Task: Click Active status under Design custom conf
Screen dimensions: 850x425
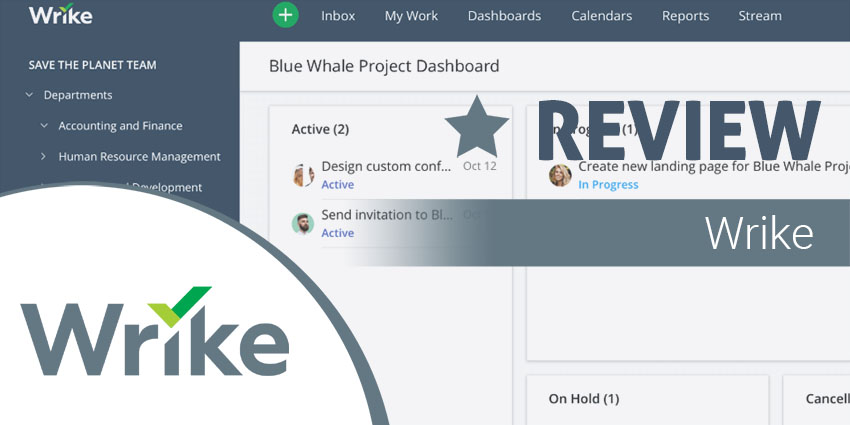Action: (337, 185)
